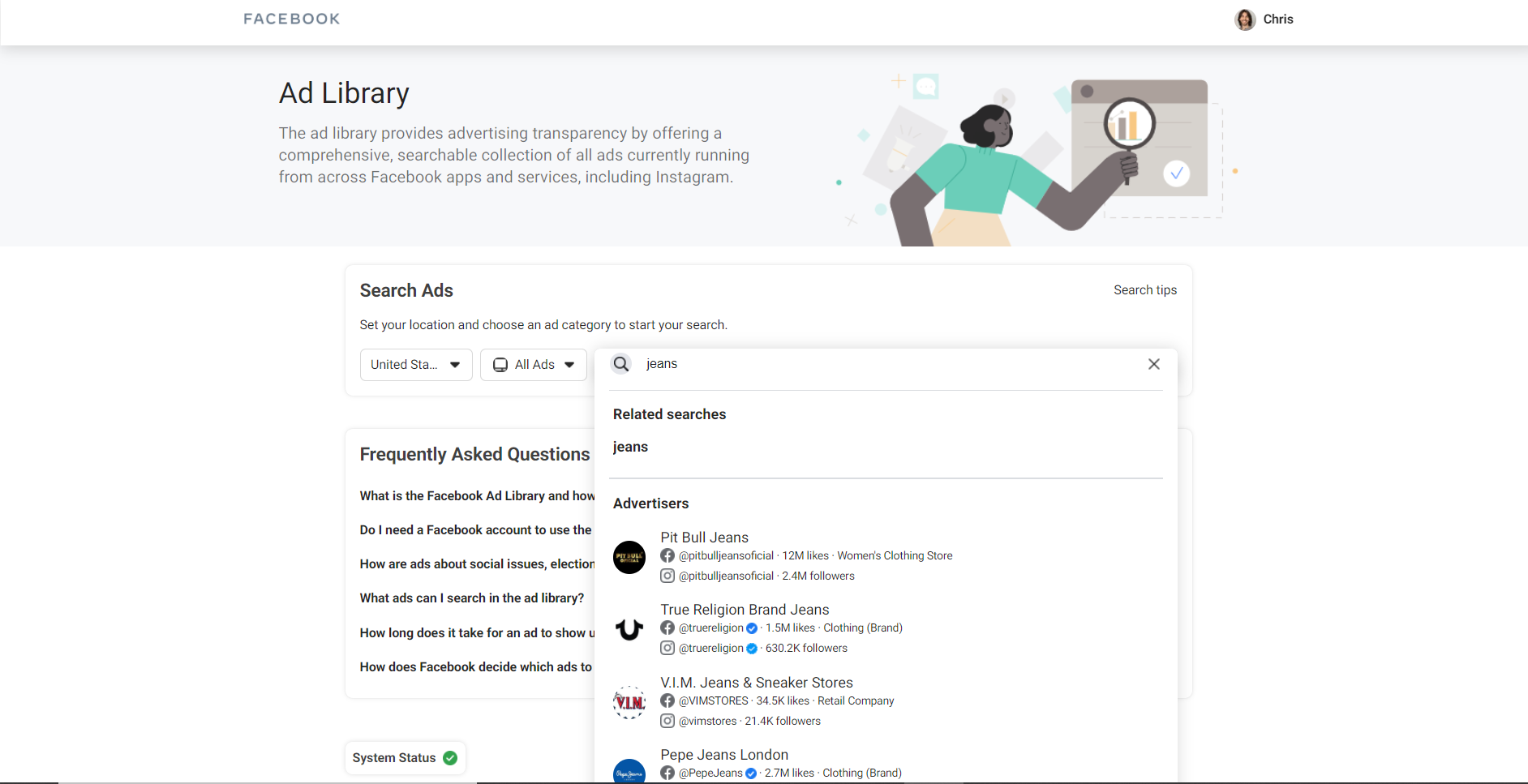Click Instagram icon beside @vimstores
The height and width of the screenshot is (784, 1528).
point(667,721)
